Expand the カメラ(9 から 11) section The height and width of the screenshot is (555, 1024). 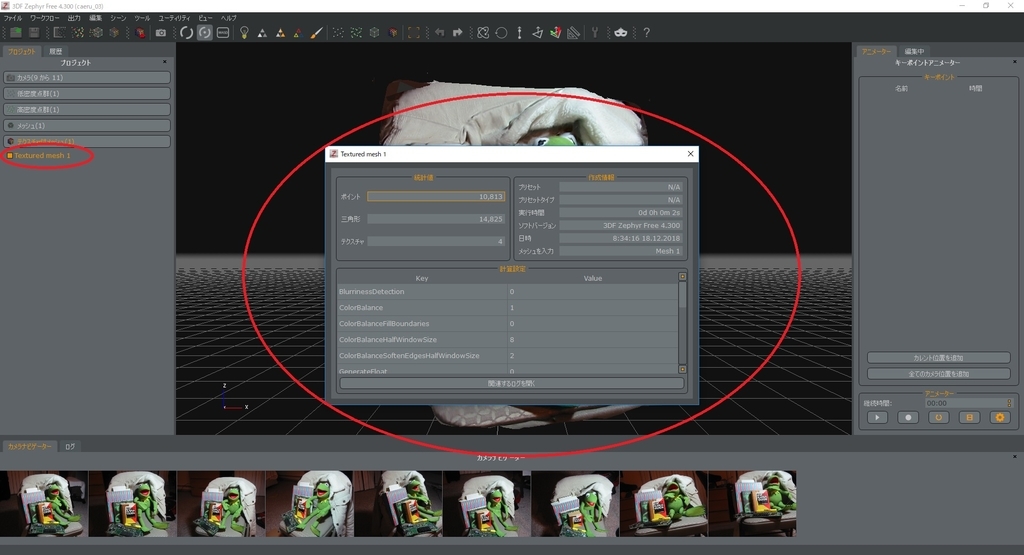point(87,78)
